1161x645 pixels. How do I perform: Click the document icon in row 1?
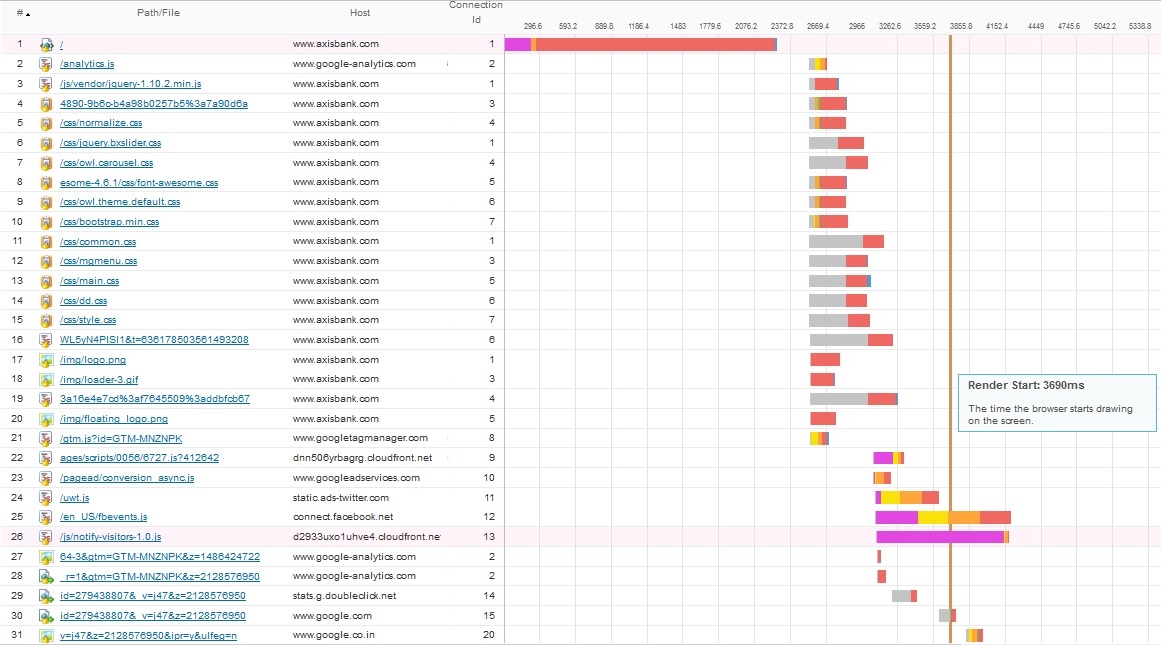pyautogui.click(x=46, y=44)
